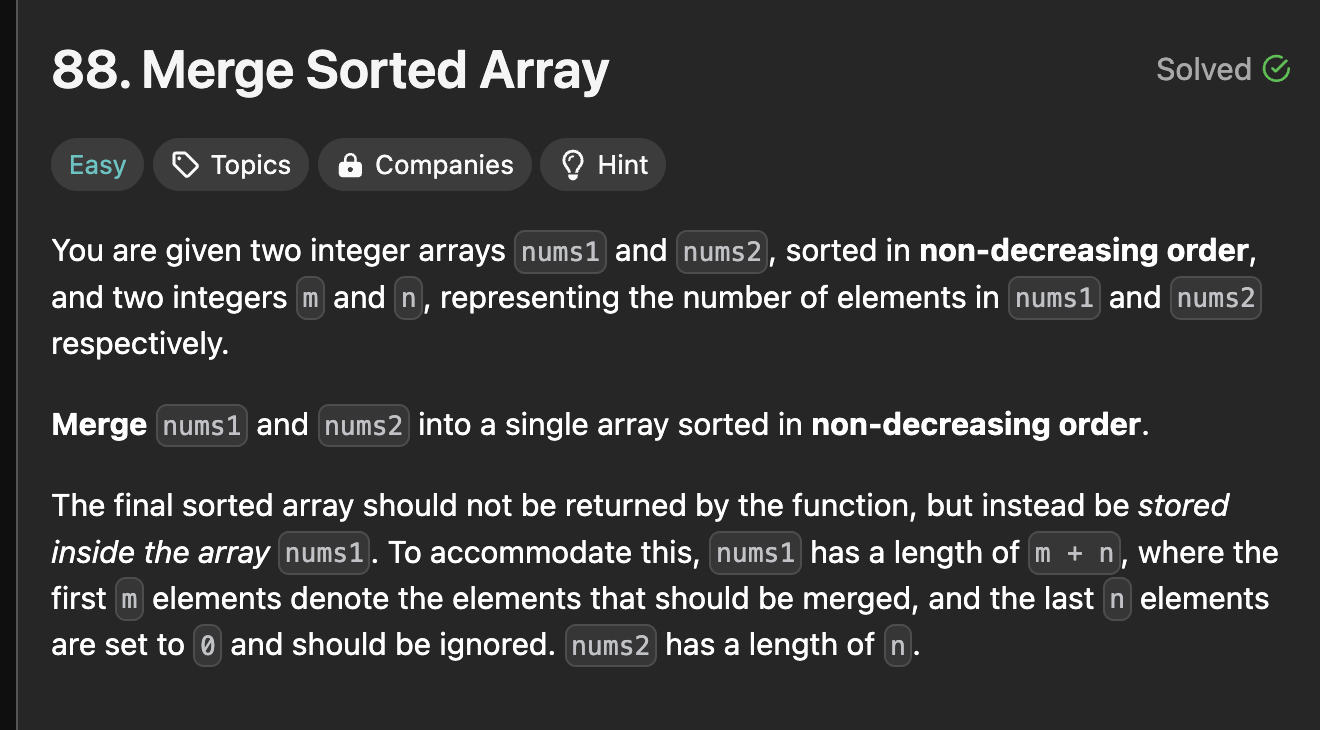Click the lightbulb icon beside Hint
The image size is (1320, 730).
tap(573, 165)
